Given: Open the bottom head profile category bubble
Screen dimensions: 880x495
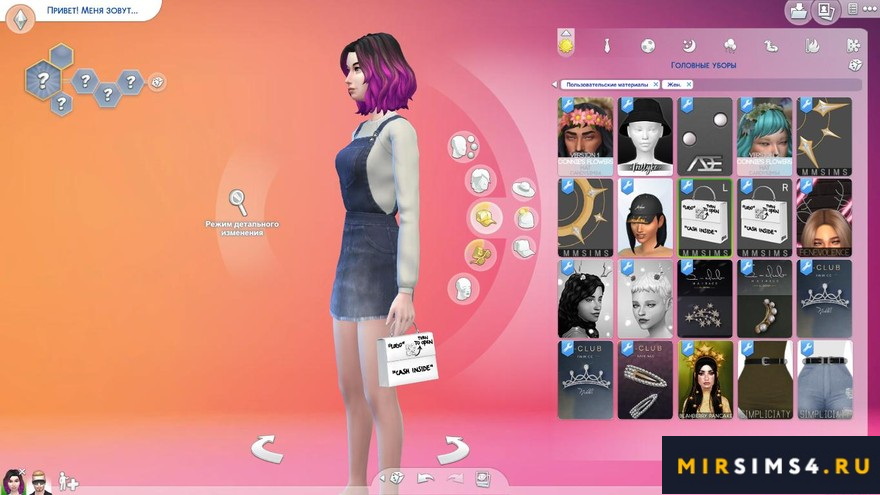Looking at the screenshot, I should pyautogui.click(x=464, y=289).
